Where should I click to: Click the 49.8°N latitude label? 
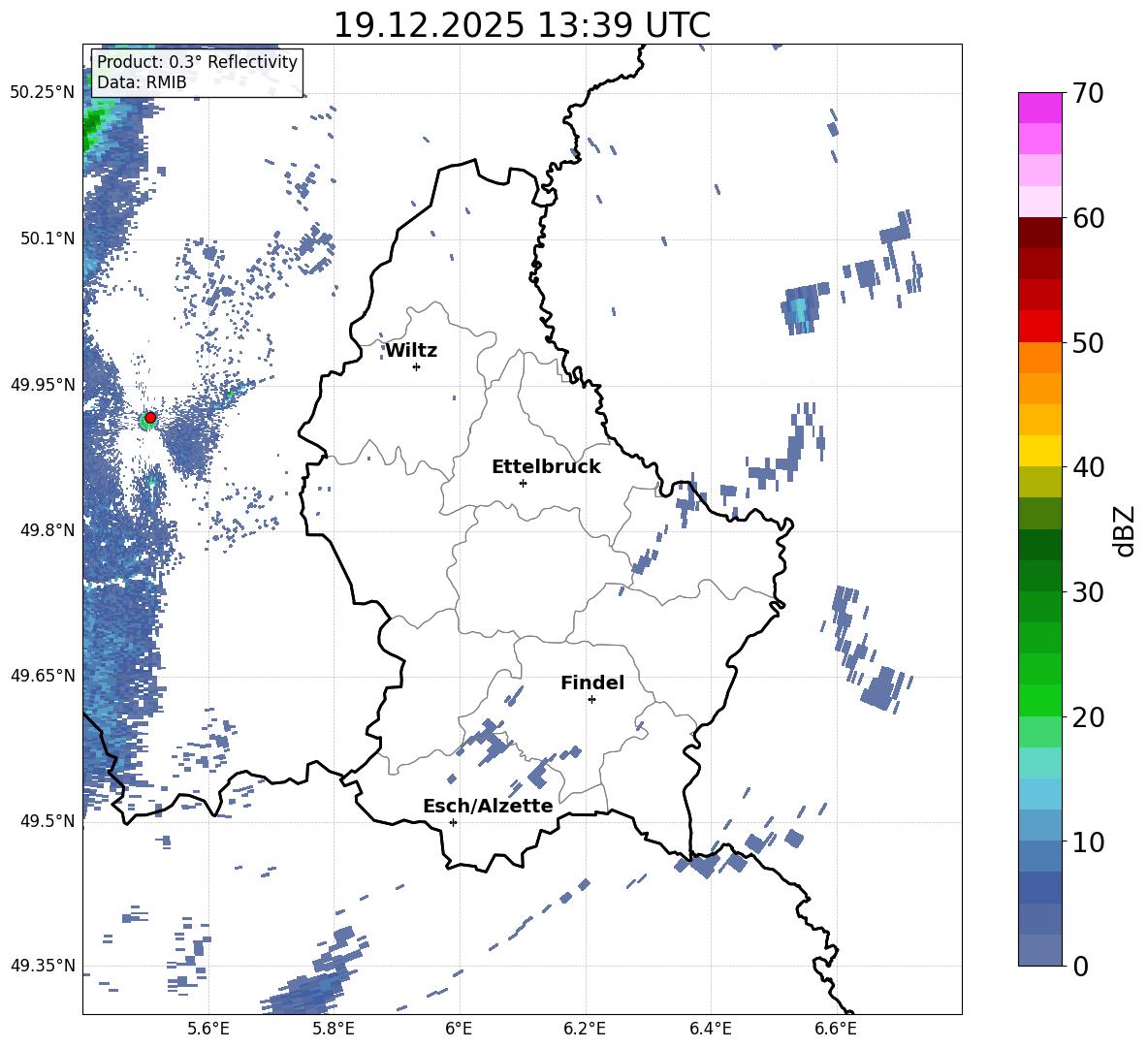[48, 530]
